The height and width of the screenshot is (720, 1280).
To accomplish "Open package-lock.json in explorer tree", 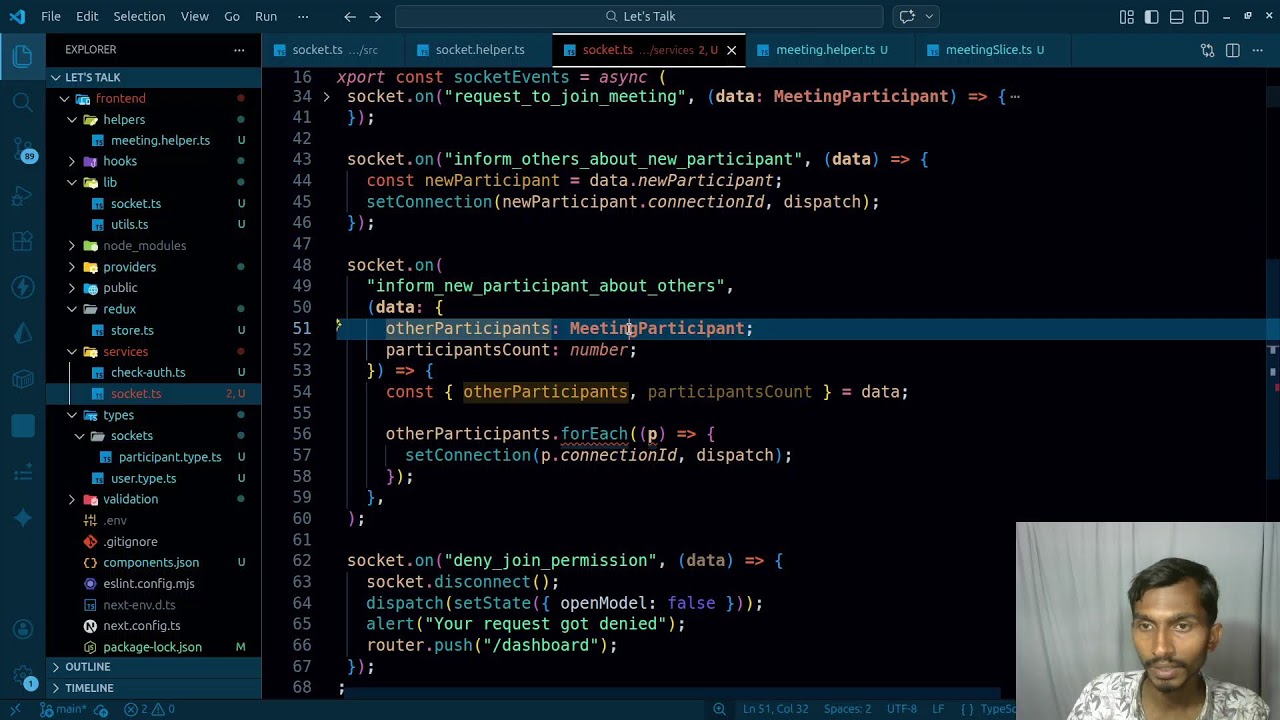I will tap(152, 647).
